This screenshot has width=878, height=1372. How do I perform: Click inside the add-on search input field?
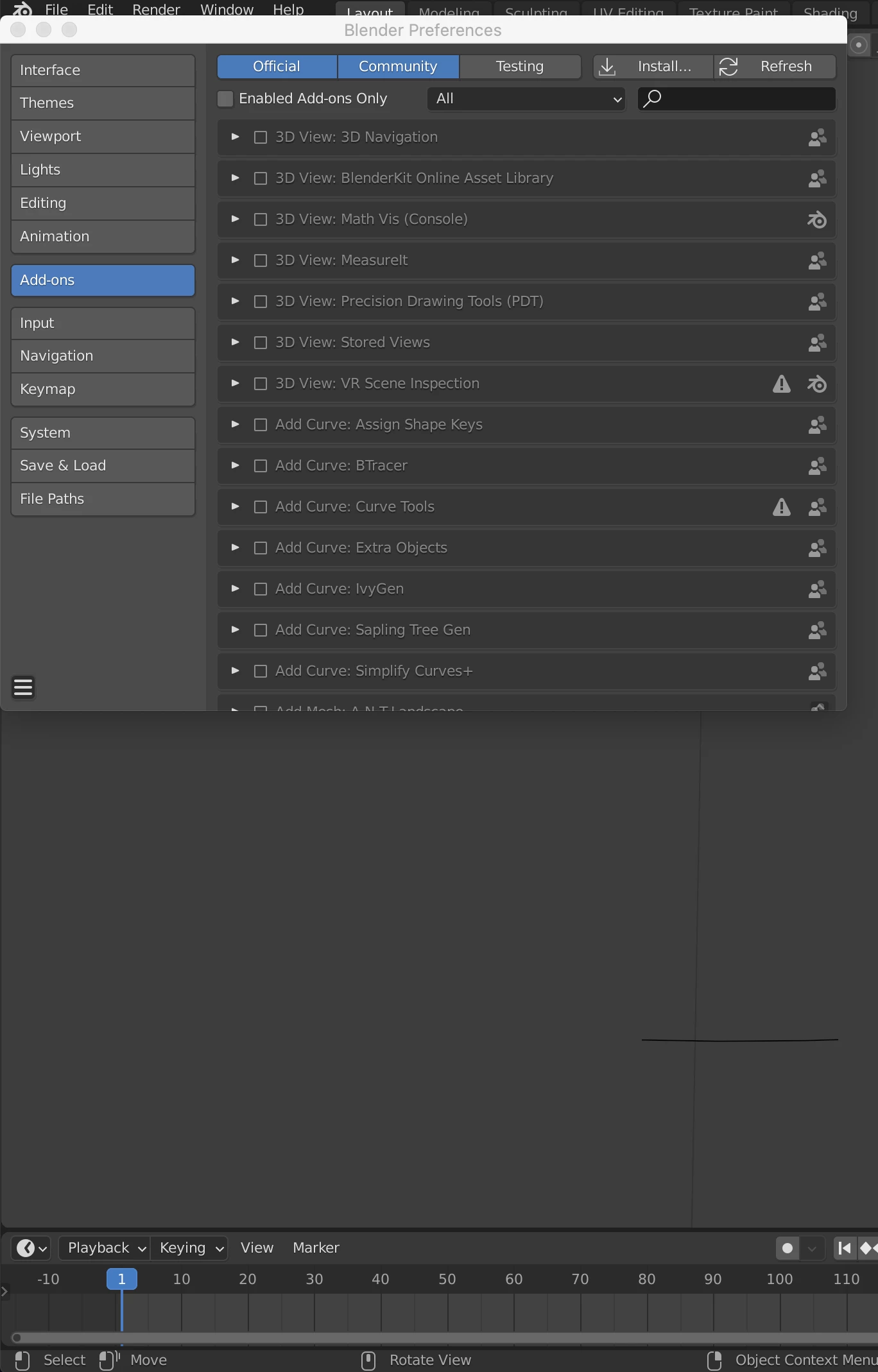click(x=737, y=99)
